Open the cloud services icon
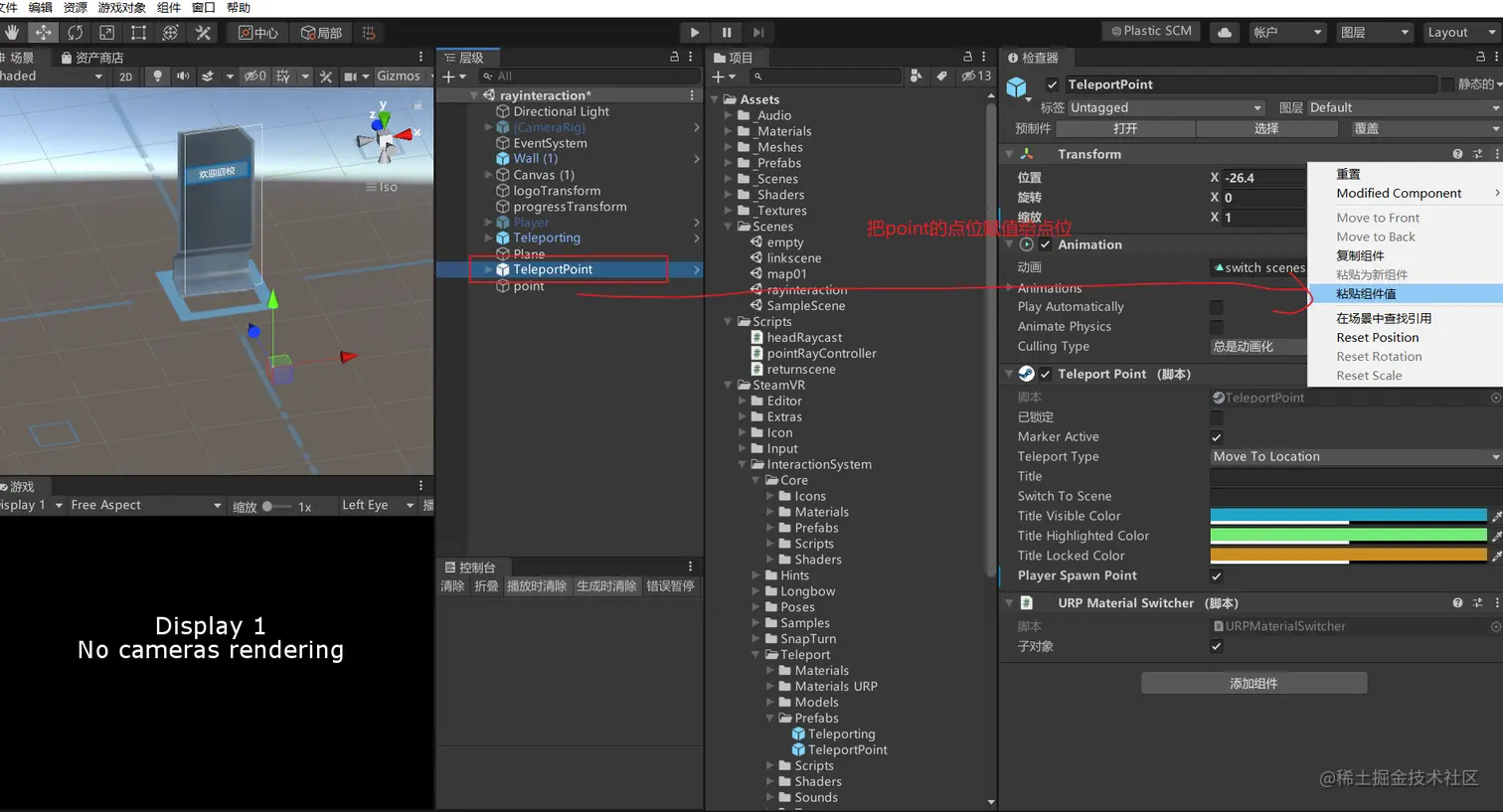This screenshot has width=1503, height=812. 1225,32
